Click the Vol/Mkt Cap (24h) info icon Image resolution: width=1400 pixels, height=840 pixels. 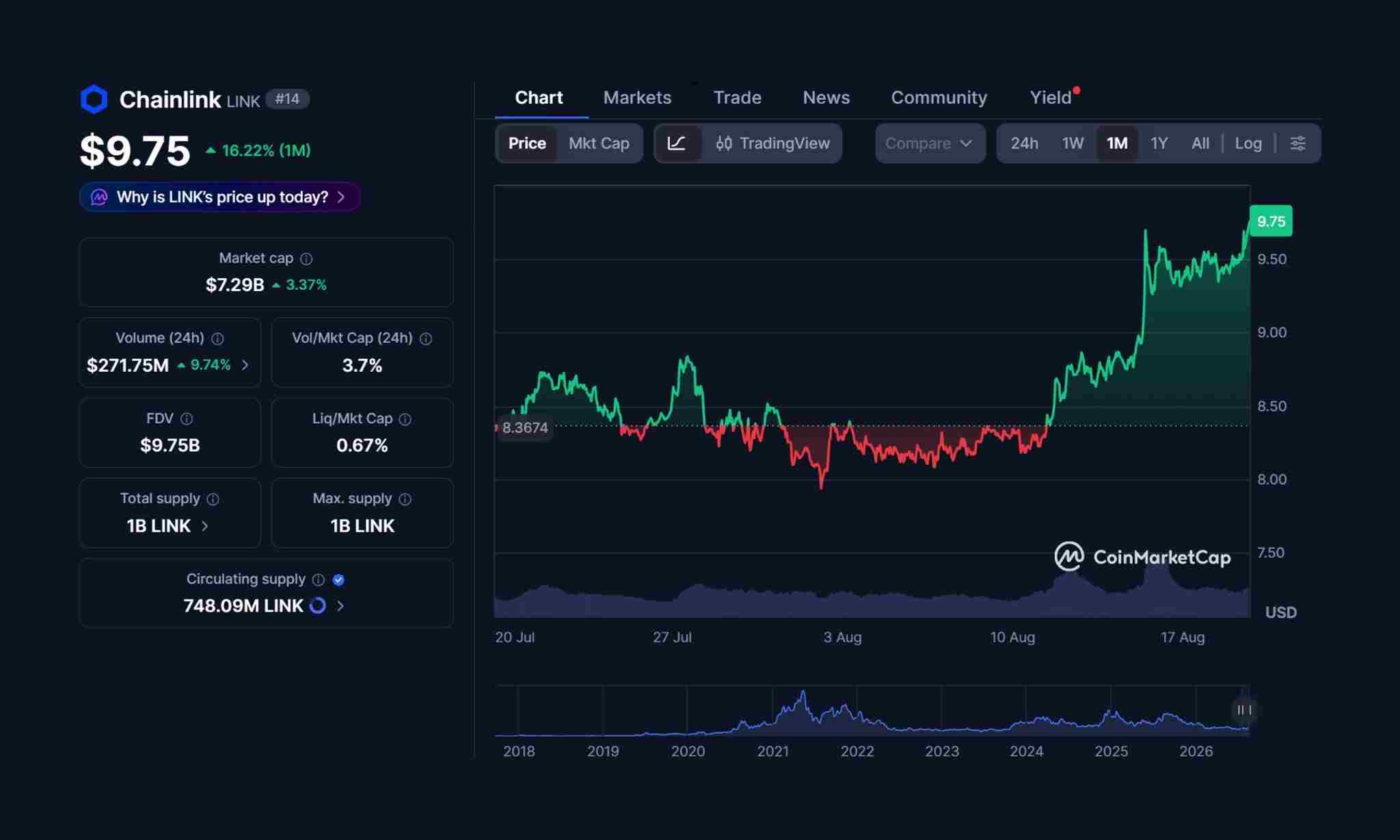pyautogui.click(x=426, y=339)
